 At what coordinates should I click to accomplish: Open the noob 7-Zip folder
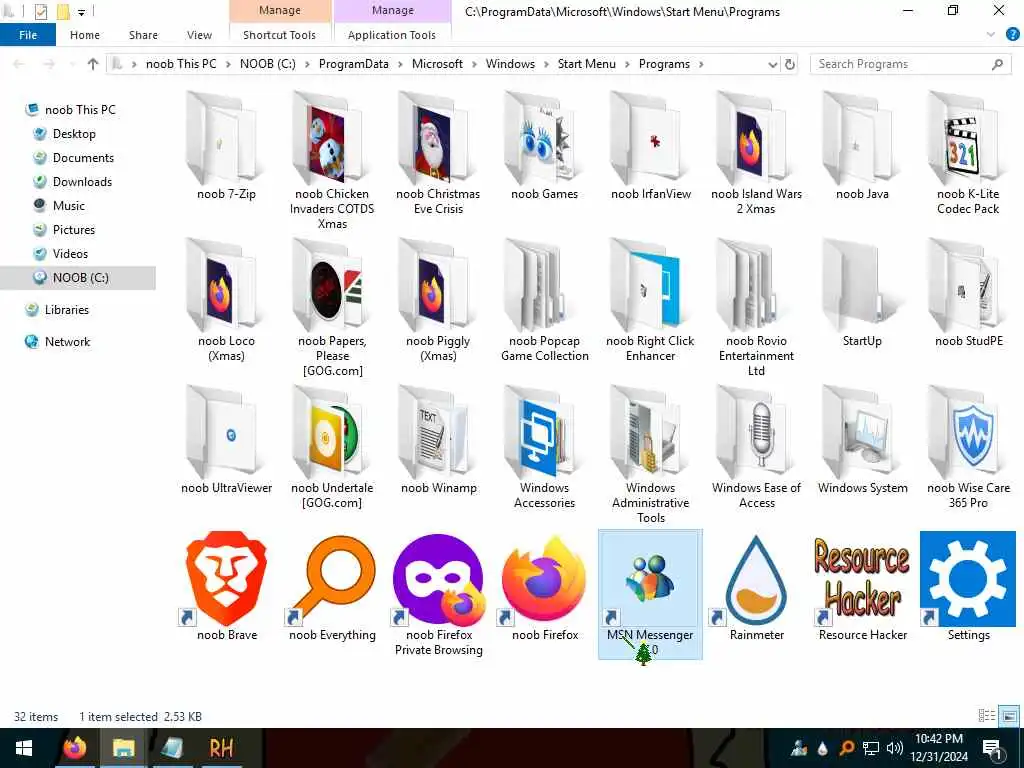[226, 145]
